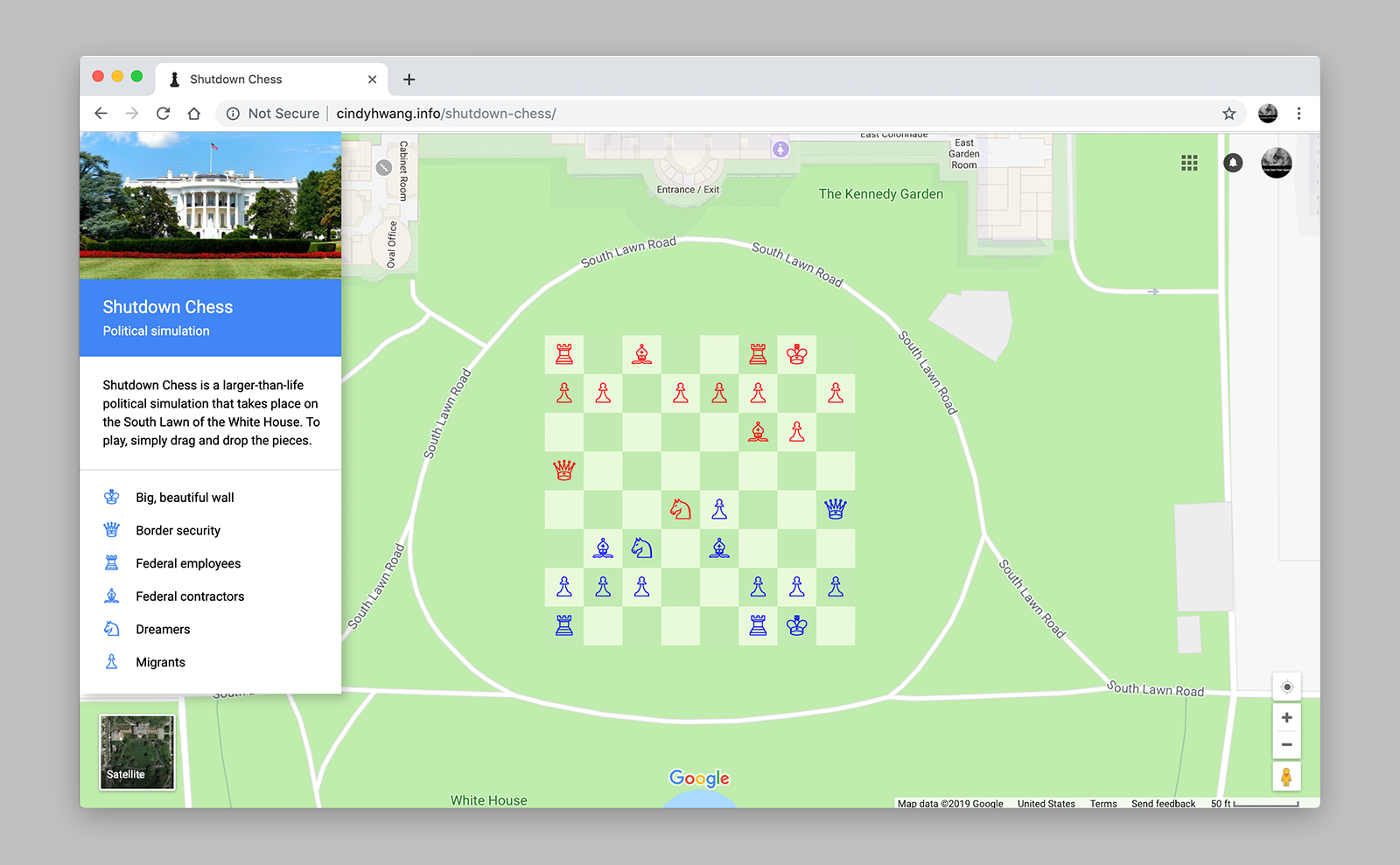Click the notifications bell icon
Screen dimensions: 1400x865
pos(1233,163)
